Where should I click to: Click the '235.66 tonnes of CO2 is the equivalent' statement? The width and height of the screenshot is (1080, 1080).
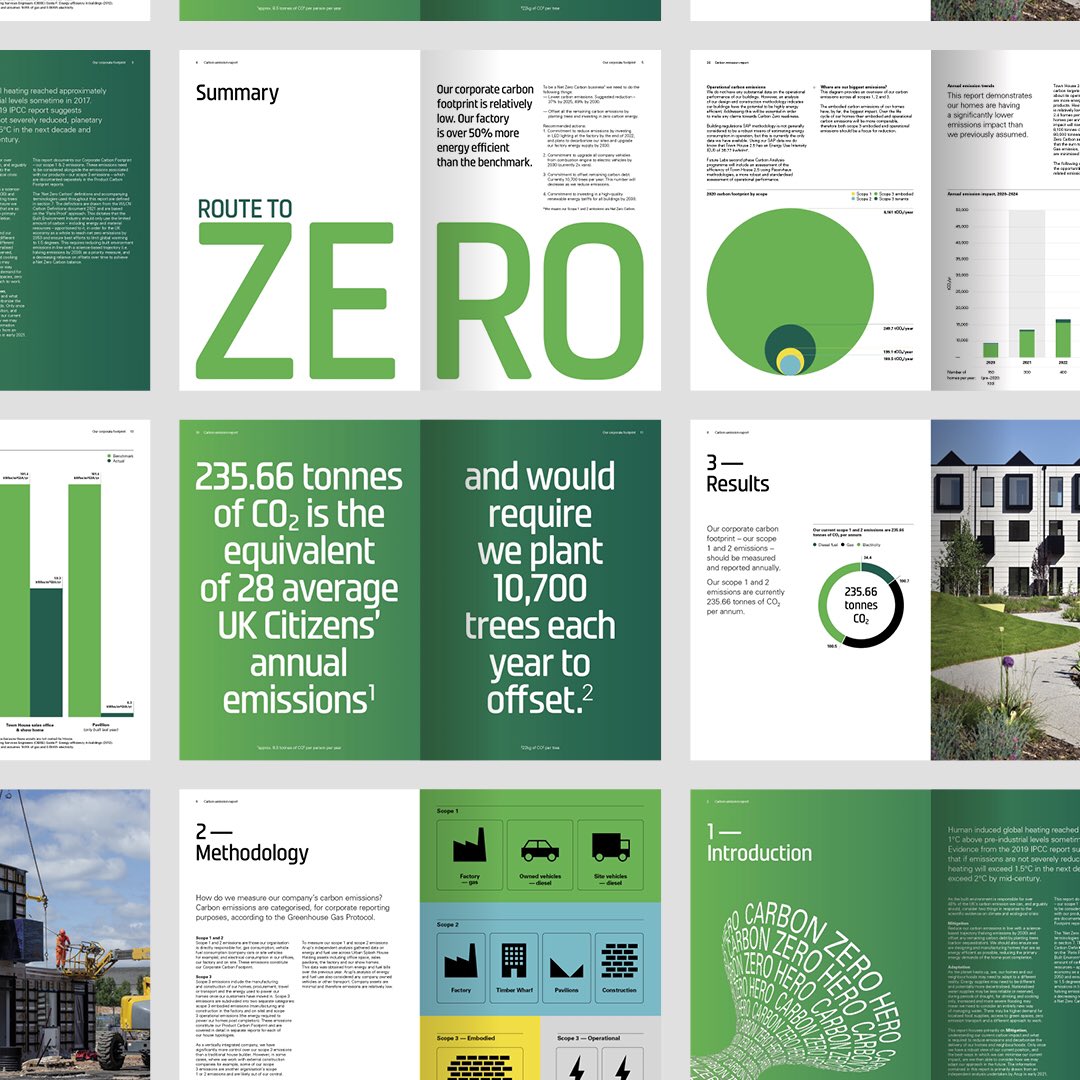[298, 588]
